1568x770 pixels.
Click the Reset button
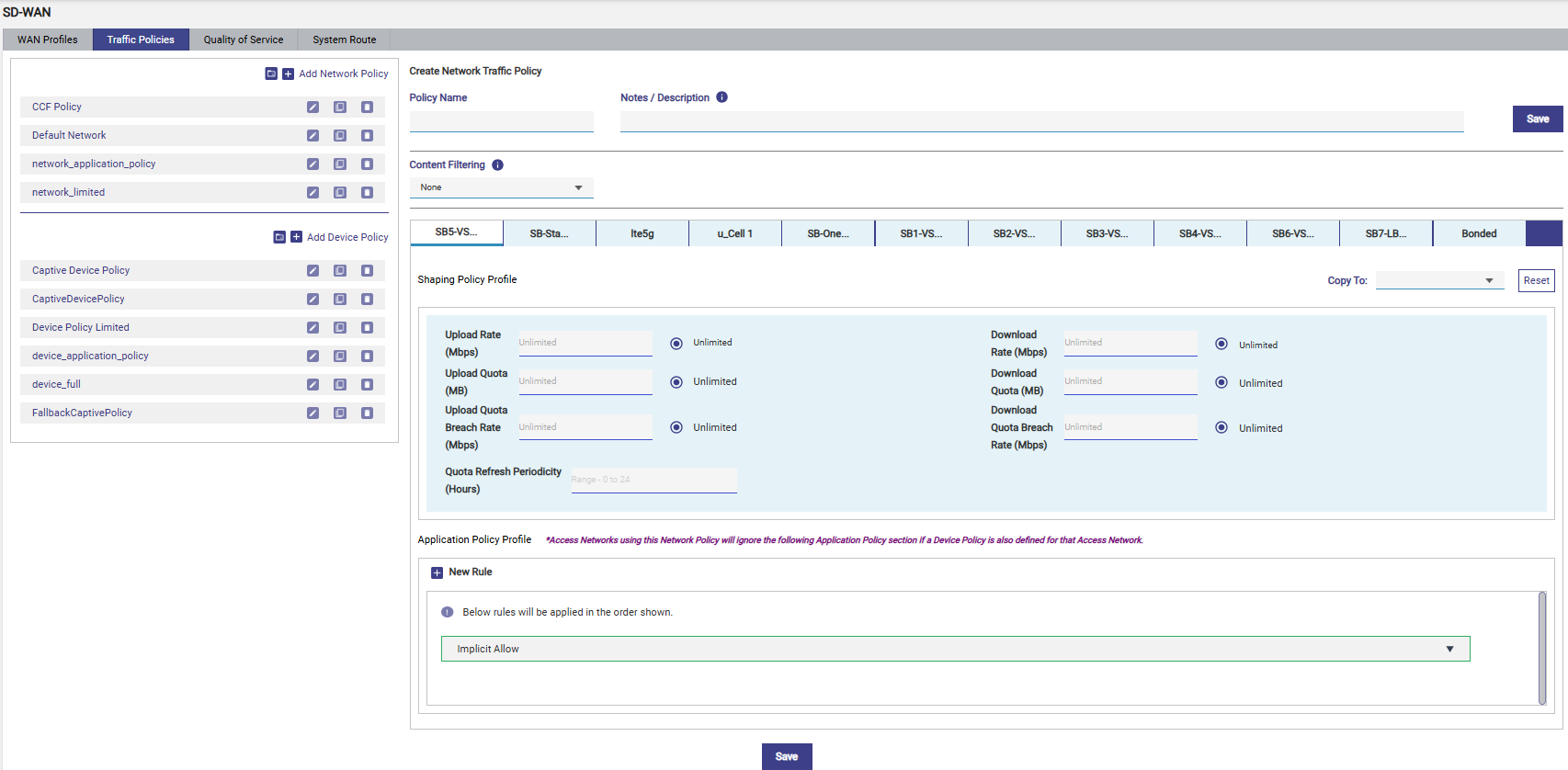coord(1536,280)
